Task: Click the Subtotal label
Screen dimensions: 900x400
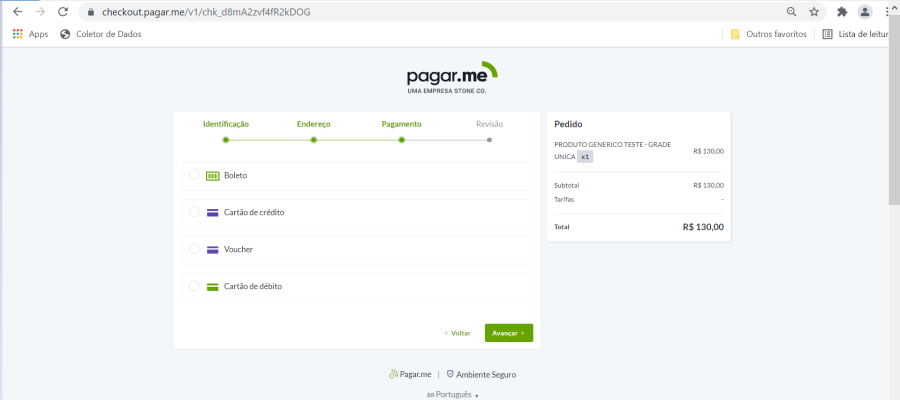Action: (567, 185)
